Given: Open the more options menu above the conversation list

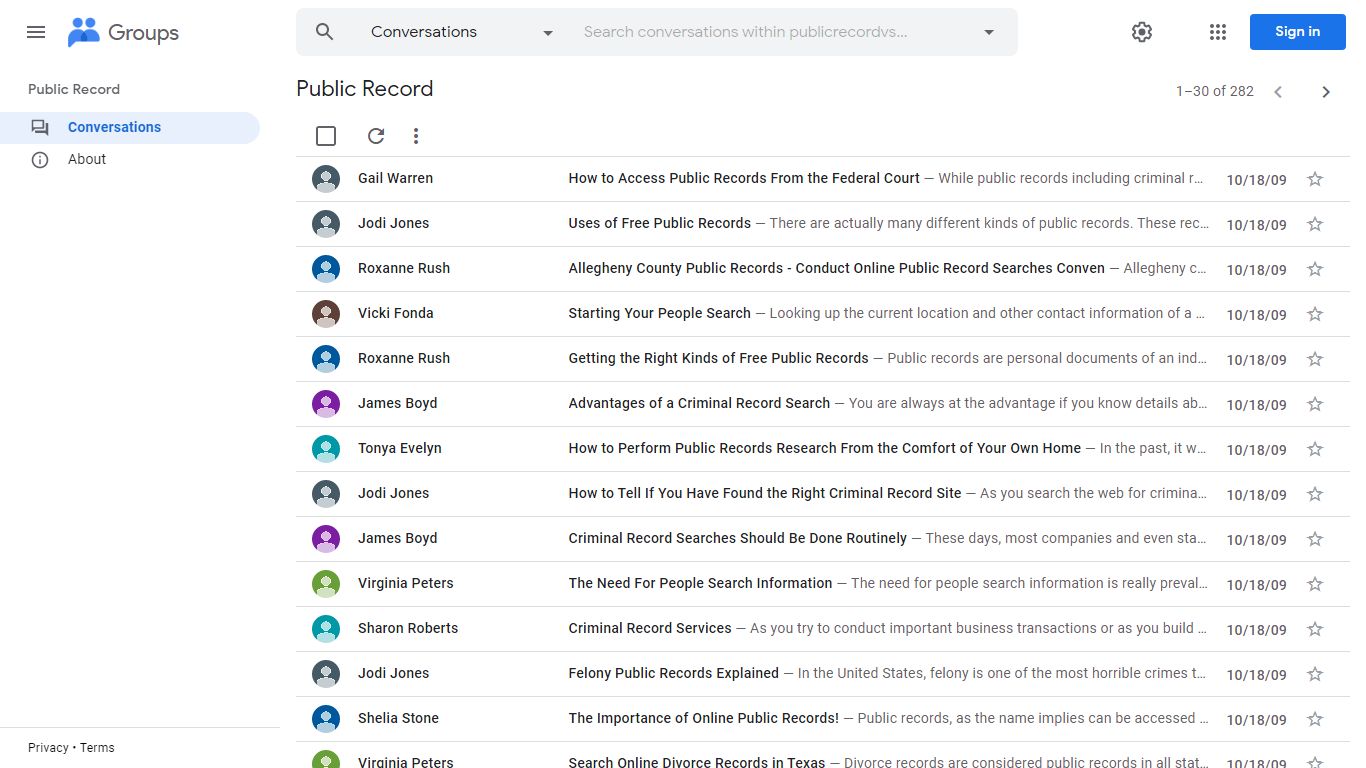Looking at the screenshot, I should coord(416,136).
